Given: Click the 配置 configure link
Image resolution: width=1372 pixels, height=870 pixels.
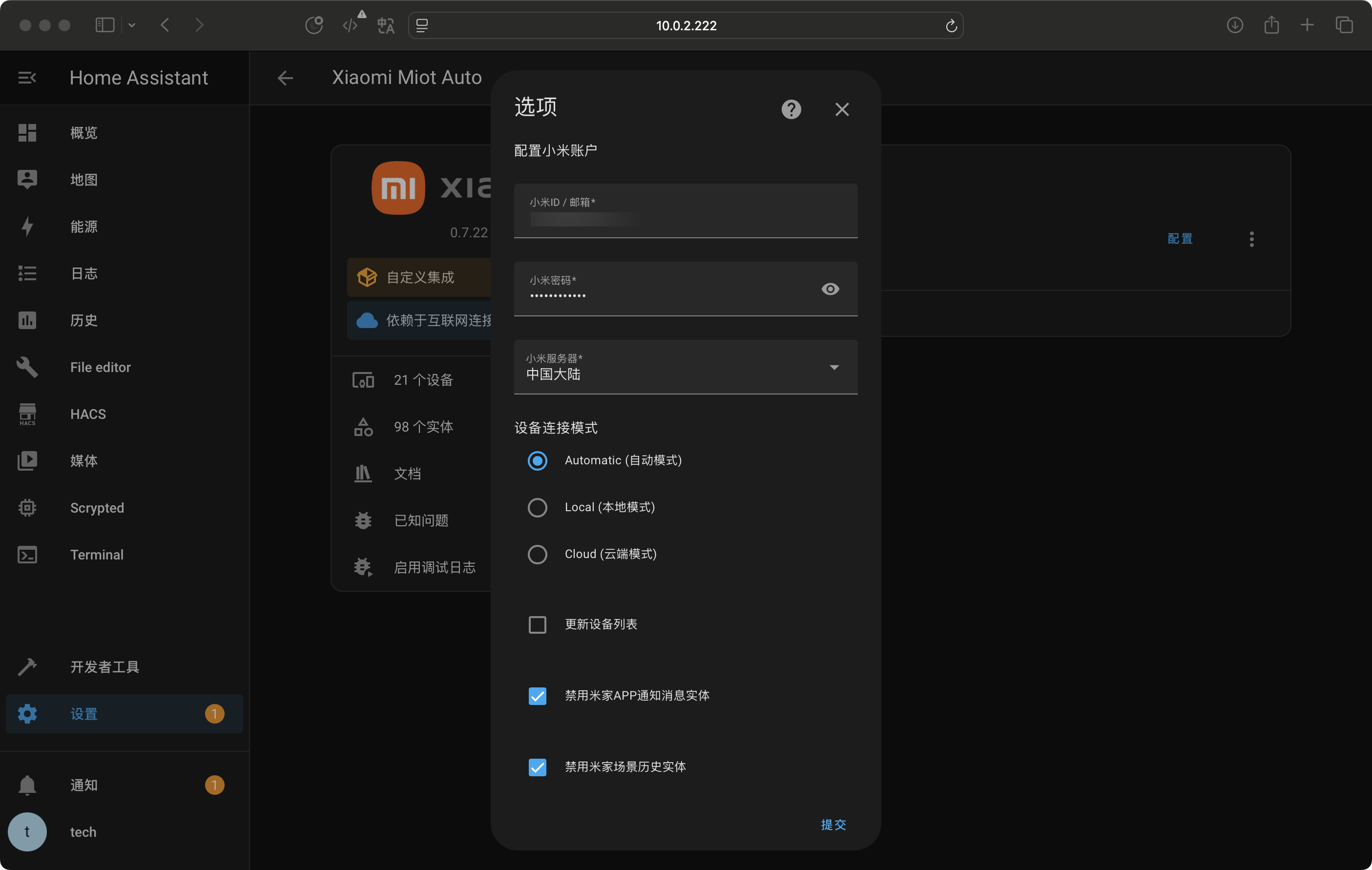Looking at the screenshot, I should [1180, 239].
